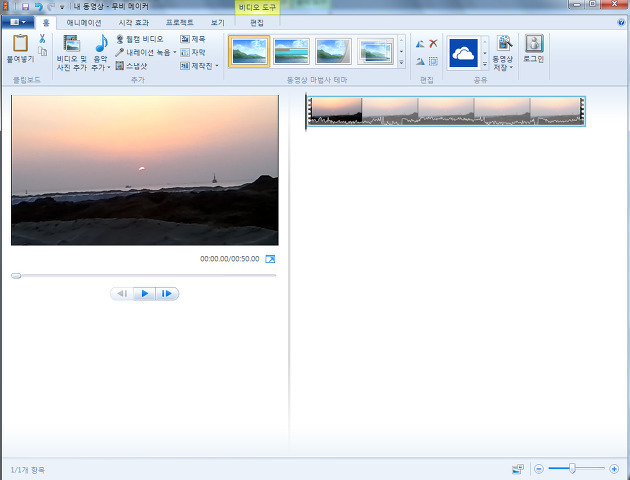Click the Paste clipboard icon
Screen dimensions: 630x480
(x=20, y=43)
